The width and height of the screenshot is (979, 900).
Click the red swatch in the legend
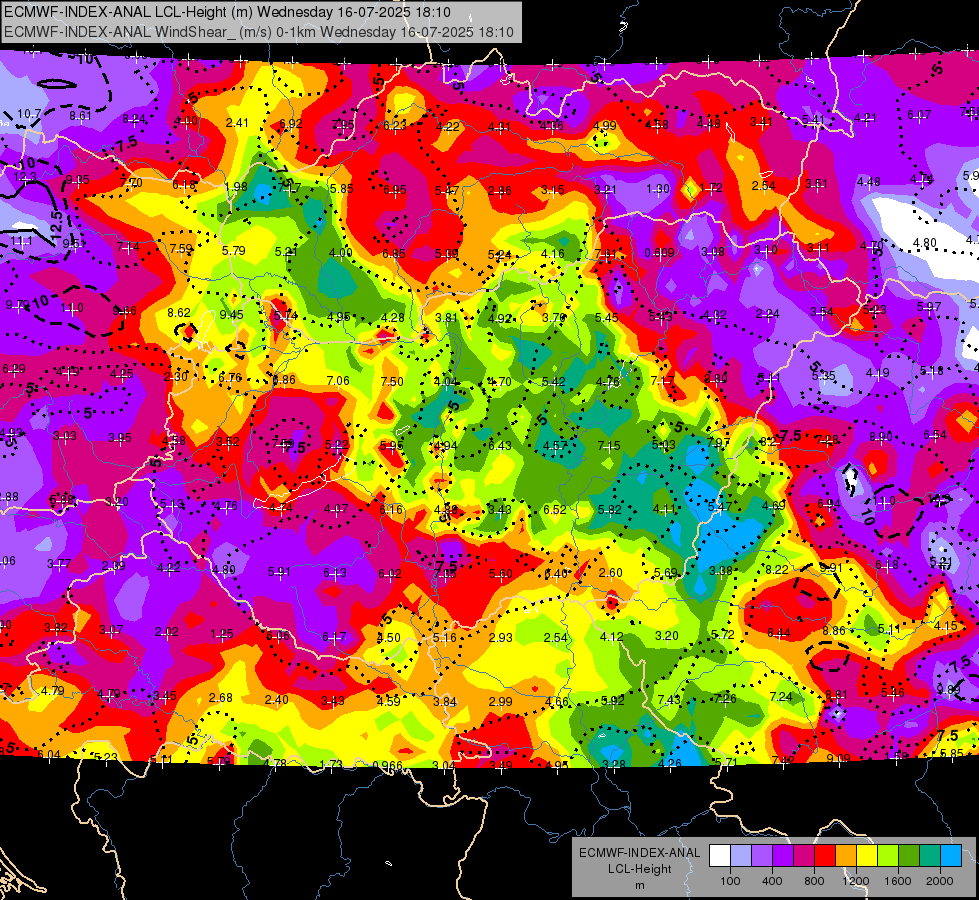point(825,856)
